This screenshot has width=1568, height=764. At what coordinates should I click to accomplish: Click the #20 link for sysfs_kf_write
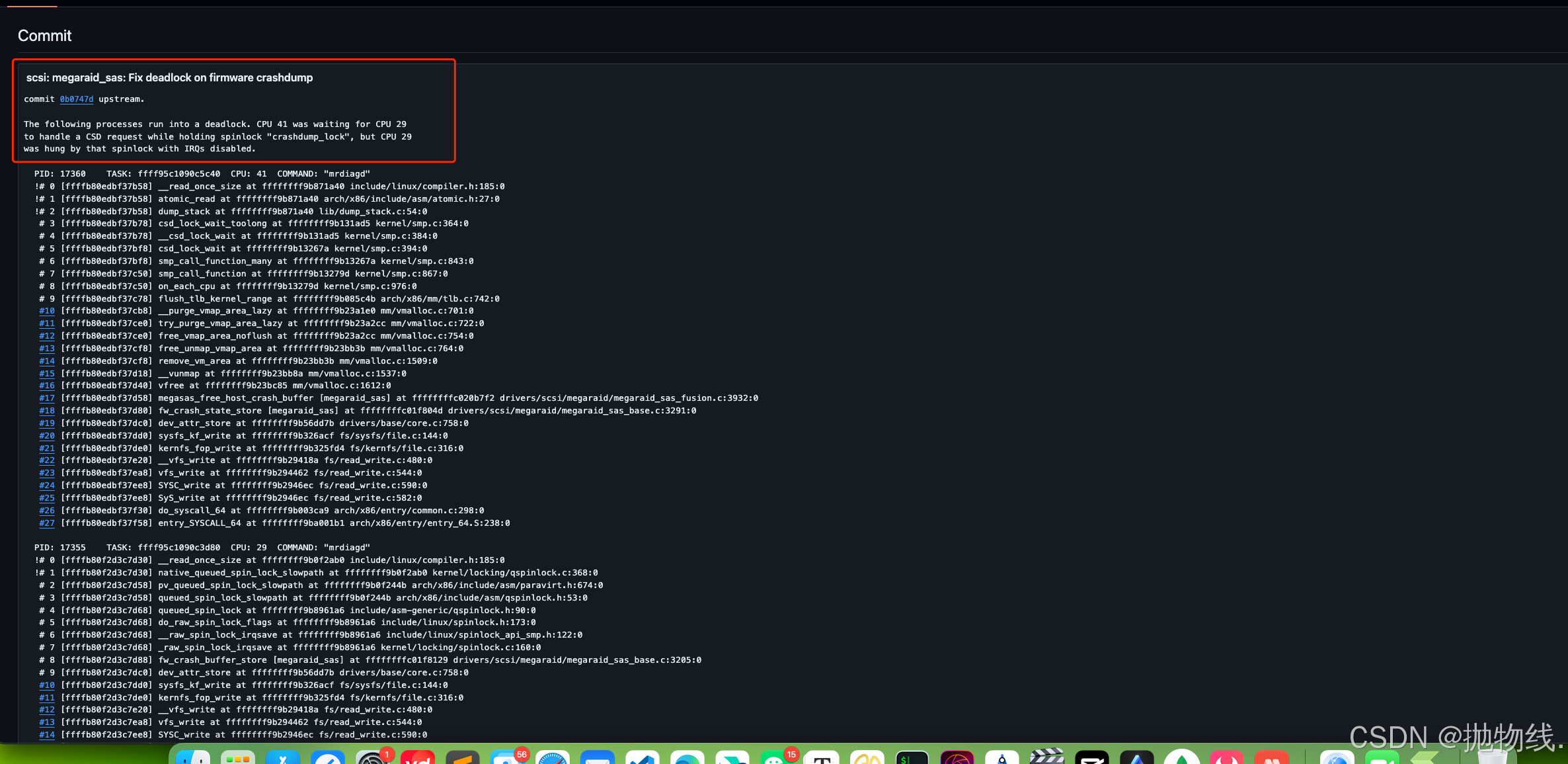click(47, 436)
